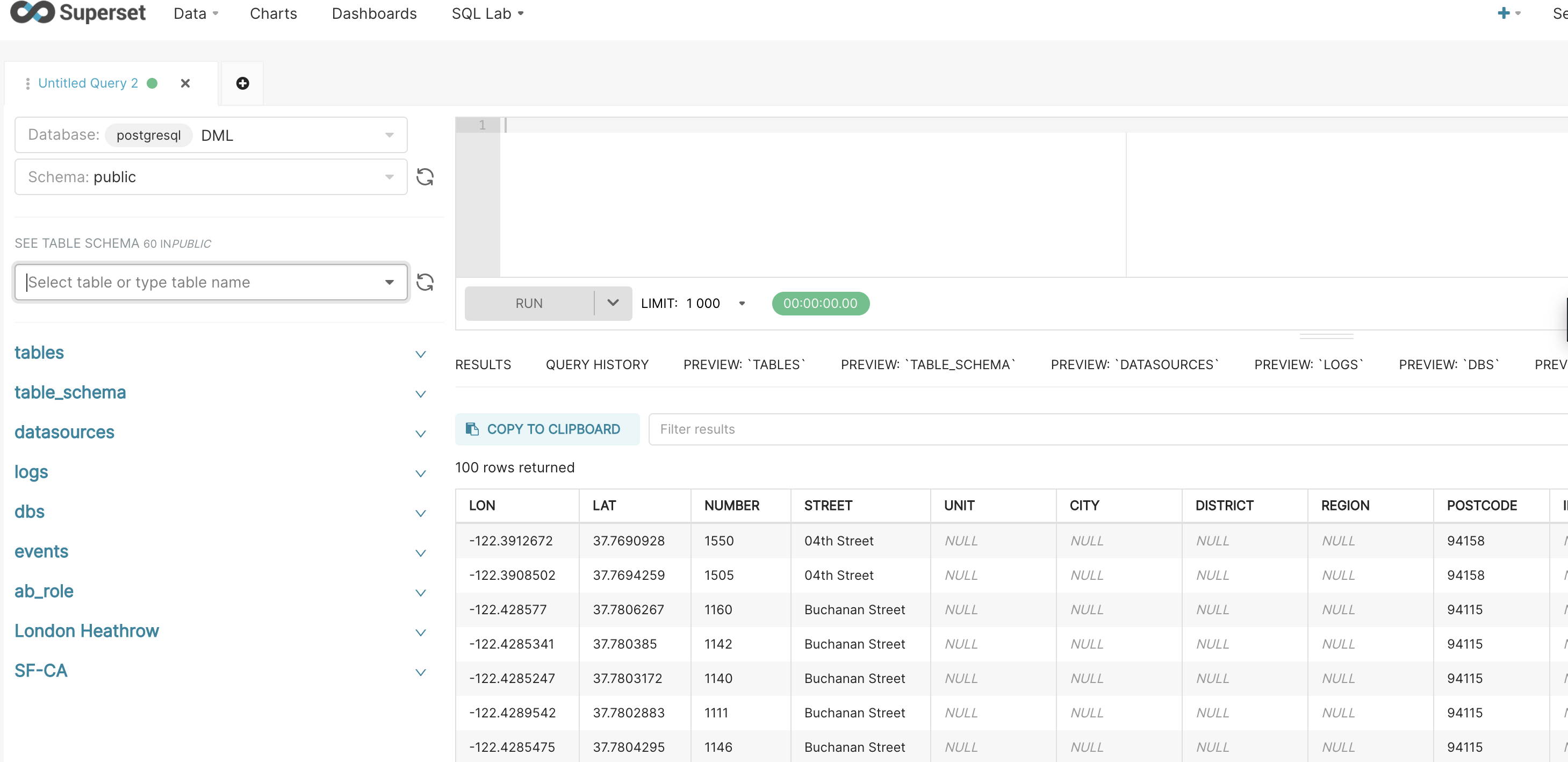
Task: Open the Dashboards menu item
Action: click(374, 13)
